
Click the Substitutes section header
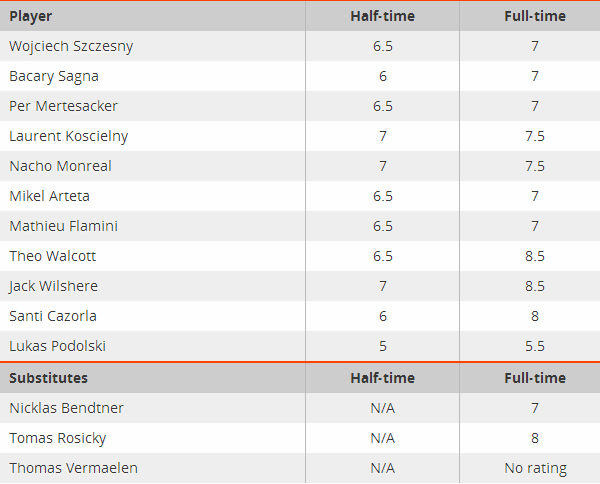pyautogui.click(x=49, y=378)
